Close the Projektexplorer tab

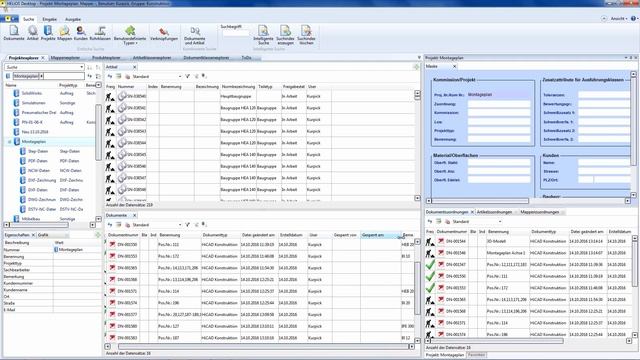tap(42, 58)
